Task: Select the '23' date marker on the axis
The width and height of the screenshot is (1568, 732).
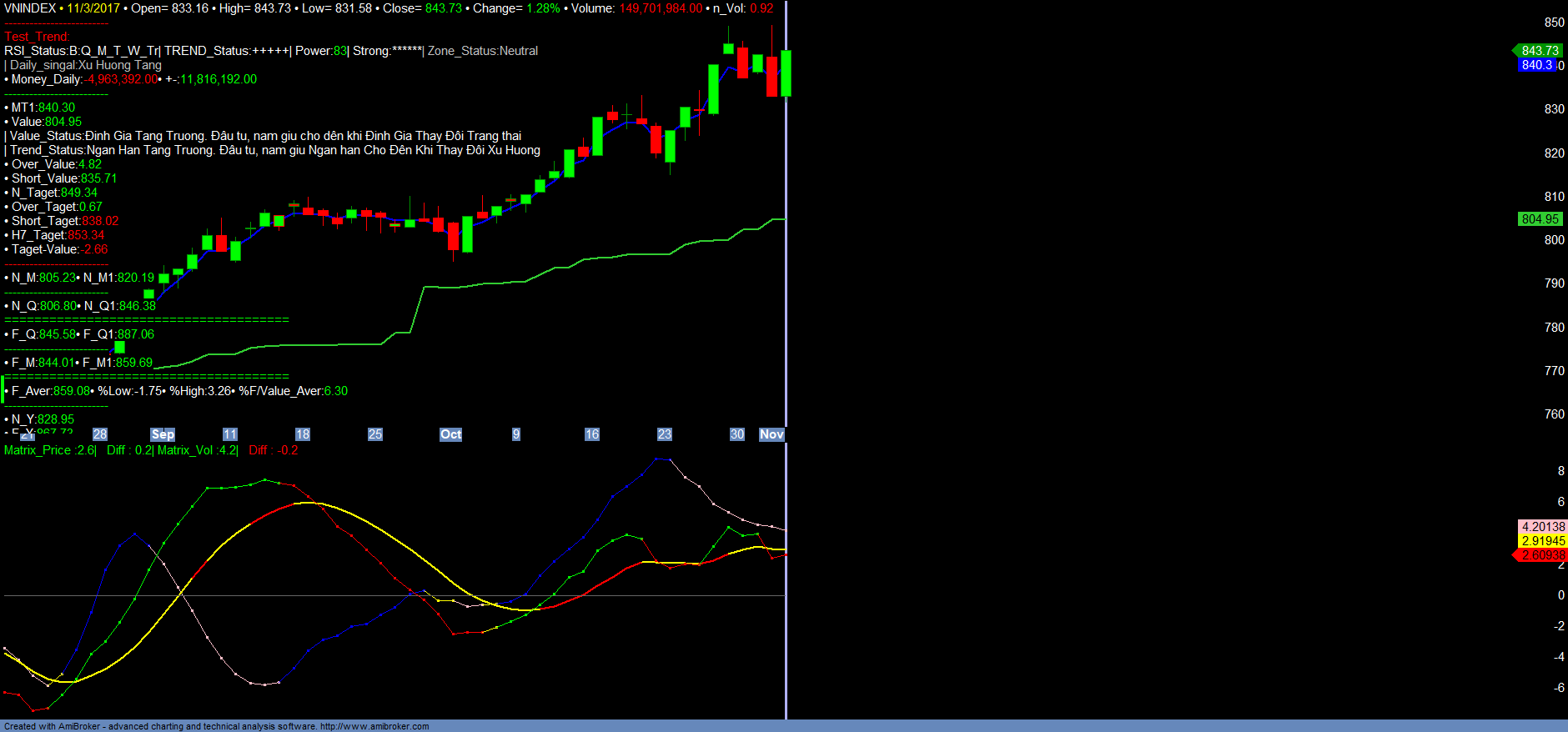Action: tap(665, 434)
